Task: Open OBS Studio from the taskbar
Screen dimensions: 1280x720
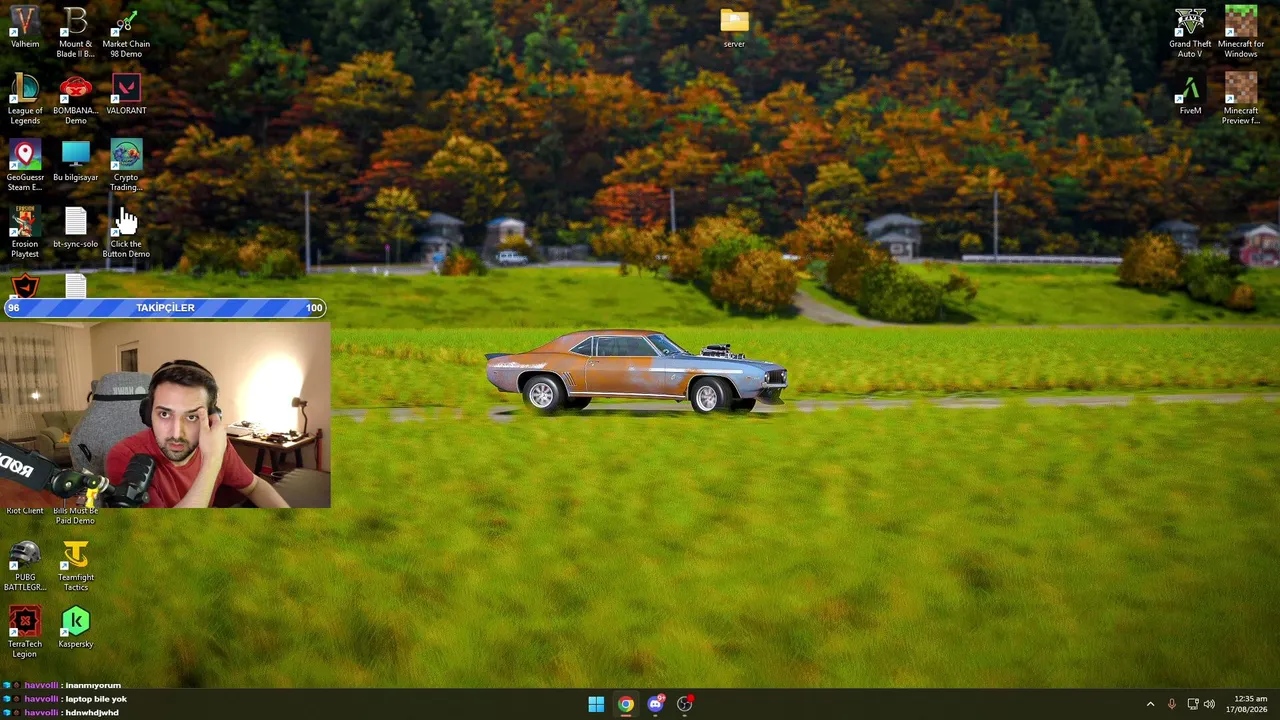Action: click(x=685, y=704)
